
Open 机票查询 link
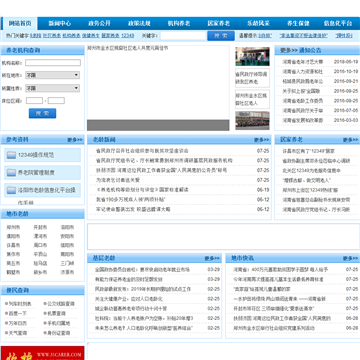56,313
